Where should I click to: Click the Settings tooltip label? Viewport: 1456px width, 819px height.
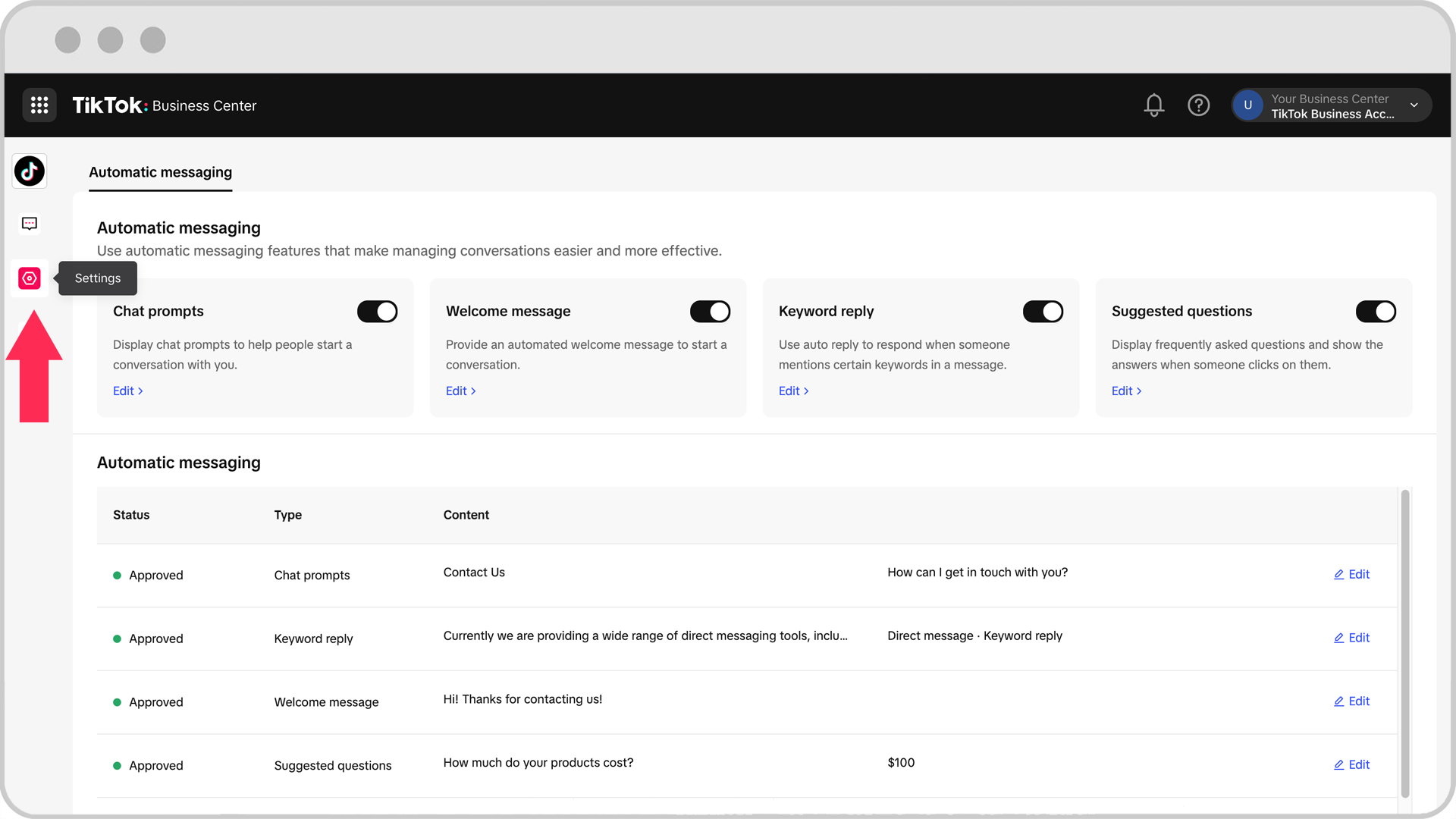tap(97, 278)
